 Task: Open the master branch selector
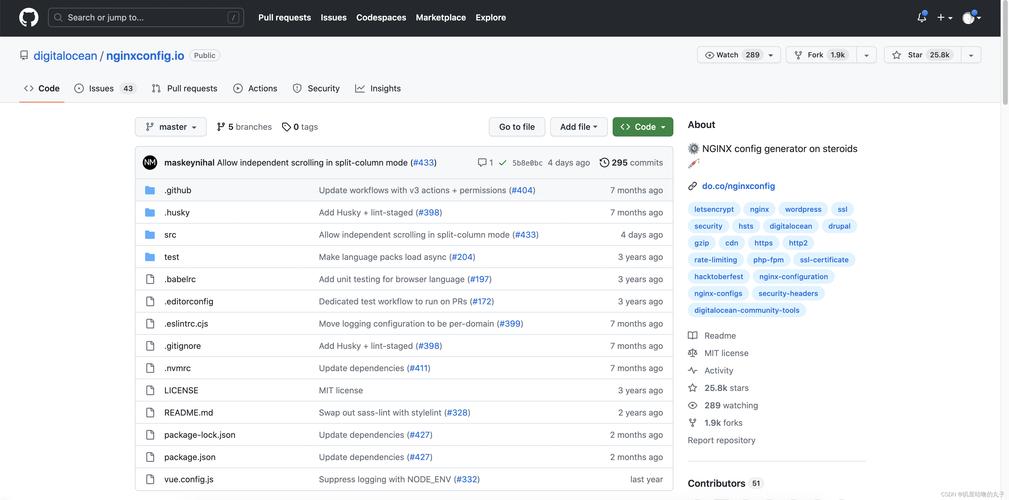point(171,127)
